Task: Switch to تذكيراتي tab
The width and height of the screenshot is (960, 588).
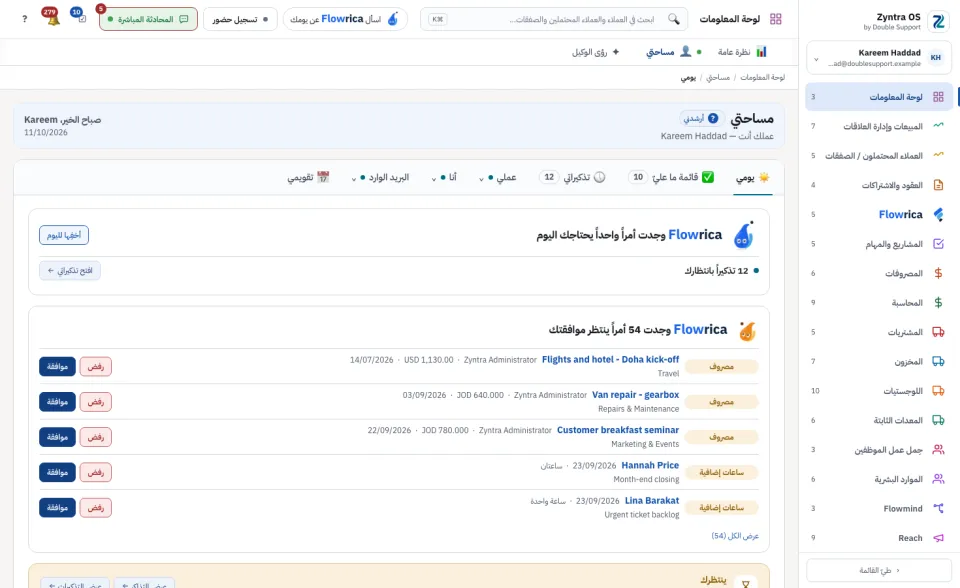Action: [572, 178]
